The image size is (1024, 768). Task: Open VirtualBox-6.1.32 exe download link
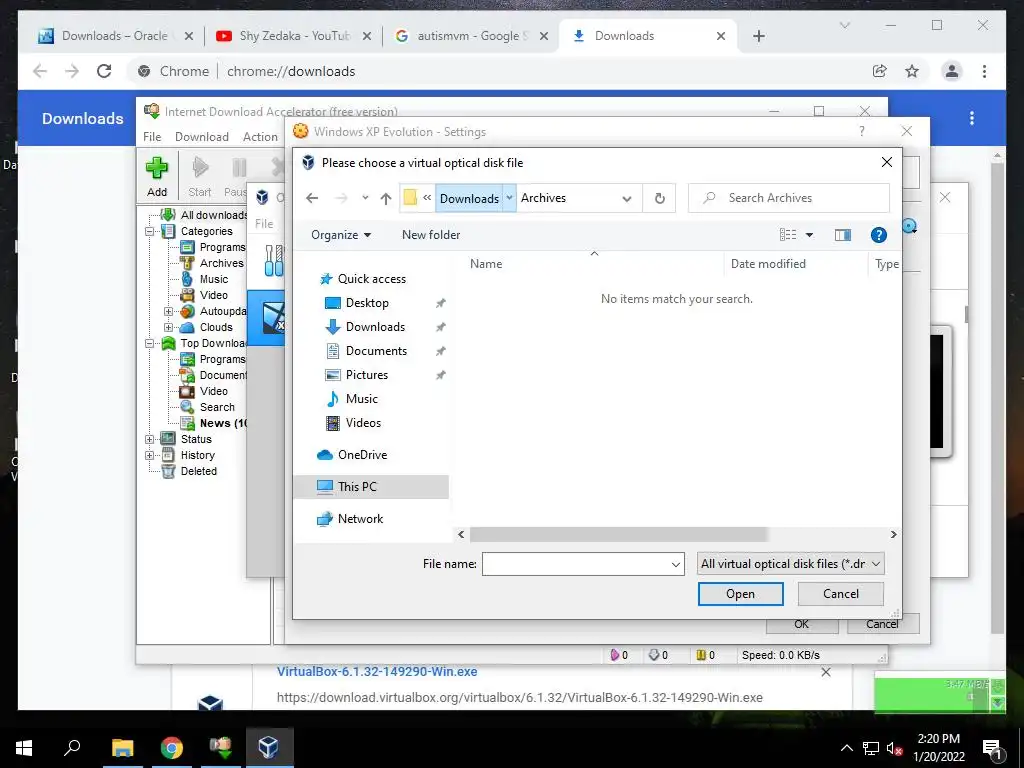(x=377, y=671)
